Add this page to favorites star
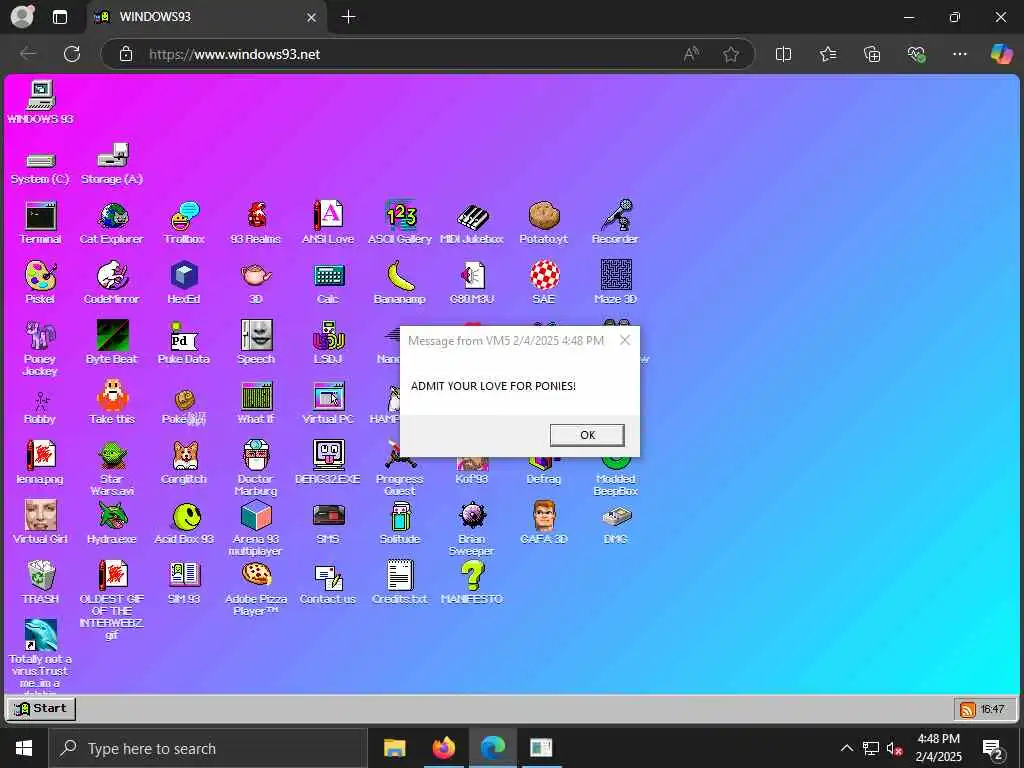The height and width of the screenshot is (768, 1024). click(731, 54)
